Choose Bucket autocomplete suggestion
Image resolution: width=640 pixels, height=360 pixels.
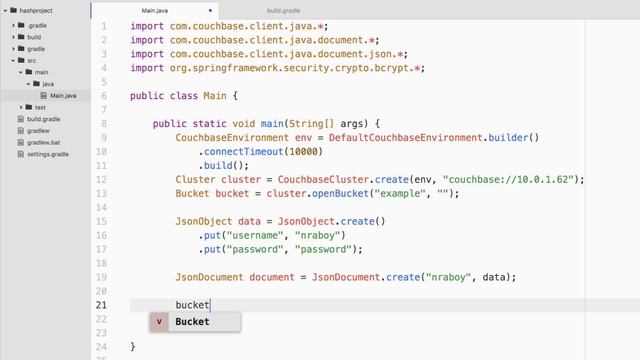(x=195, y=322)
